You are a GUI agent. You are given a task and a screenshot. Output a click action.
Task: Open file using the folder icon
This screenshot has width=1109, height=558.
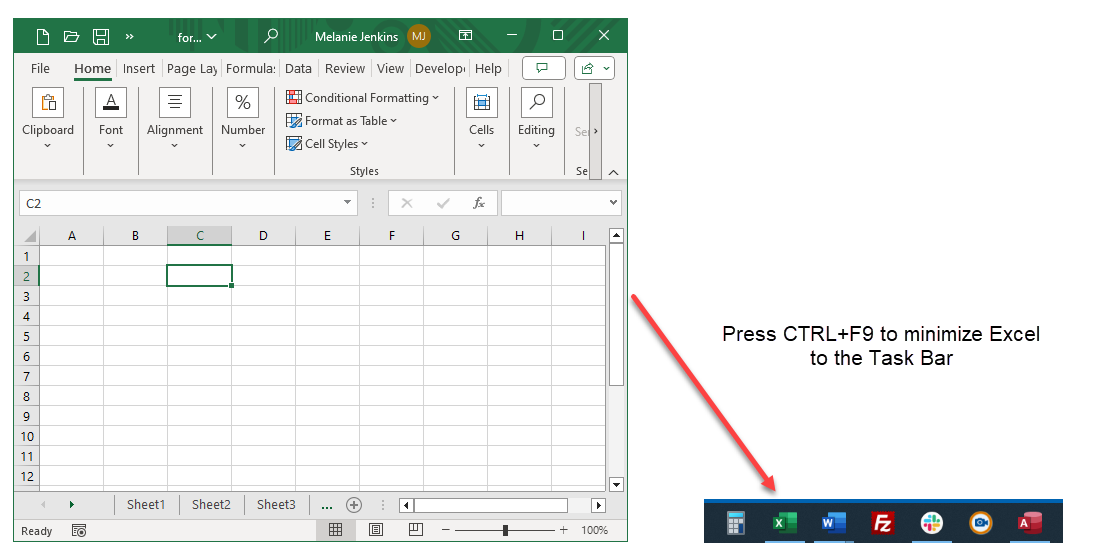71,36
